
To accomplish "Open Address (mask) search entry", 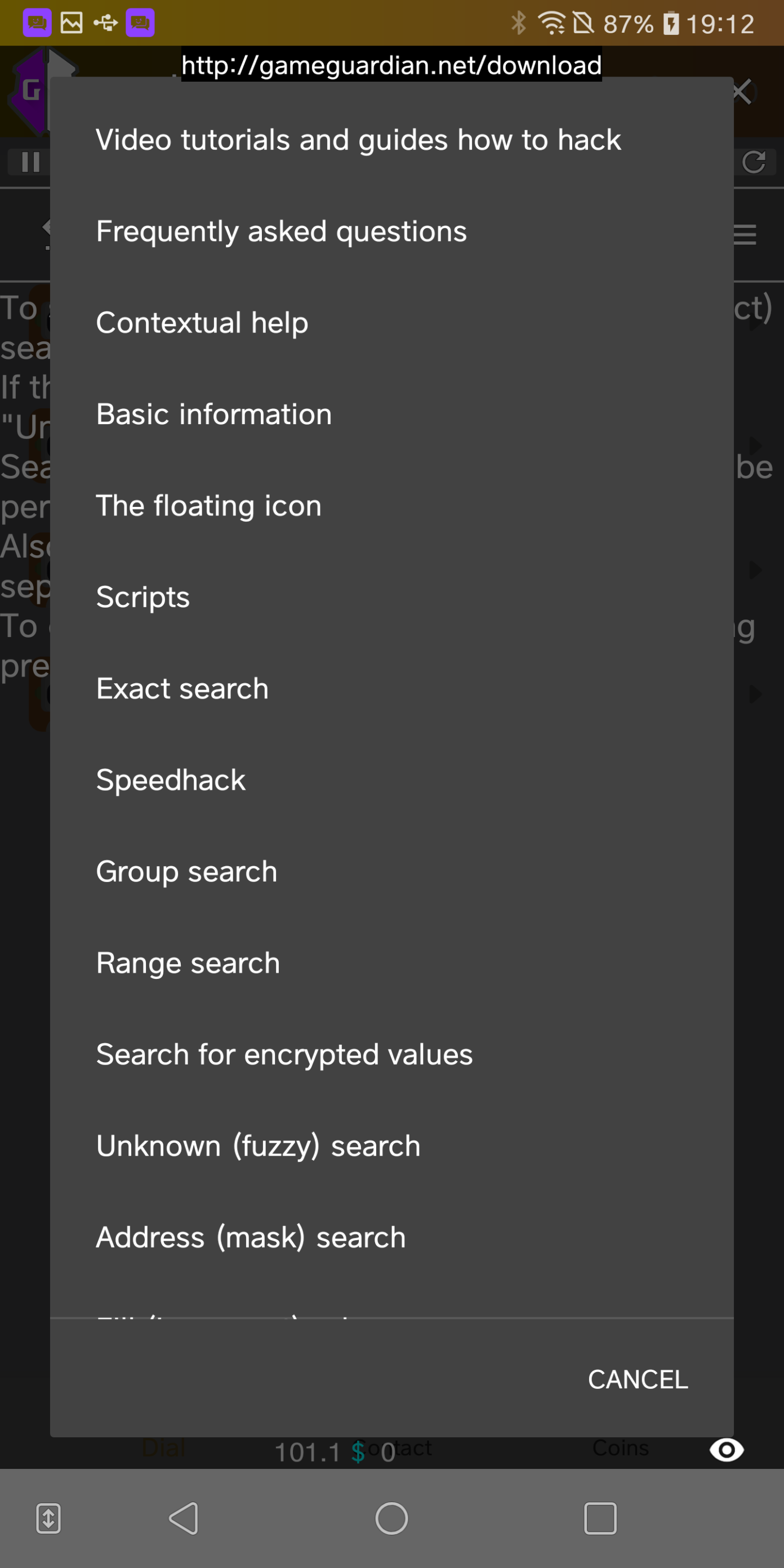I will point(251,1237).
